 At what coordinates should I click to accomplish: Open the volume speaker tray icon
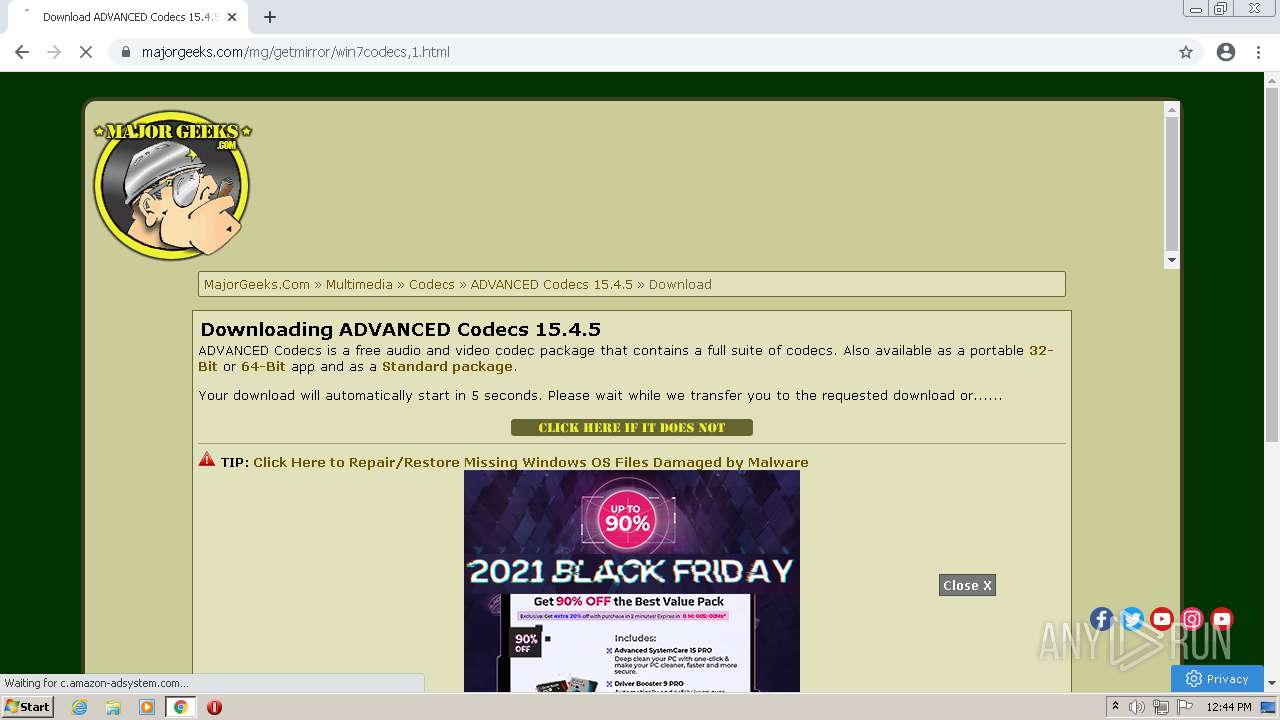tap(1137, 707)
